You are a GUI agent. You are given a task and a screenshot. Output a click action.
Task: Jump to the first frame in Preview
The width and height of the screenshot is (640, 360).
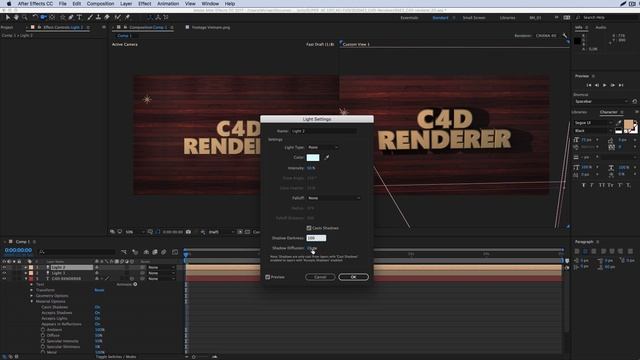click(589, 85)
